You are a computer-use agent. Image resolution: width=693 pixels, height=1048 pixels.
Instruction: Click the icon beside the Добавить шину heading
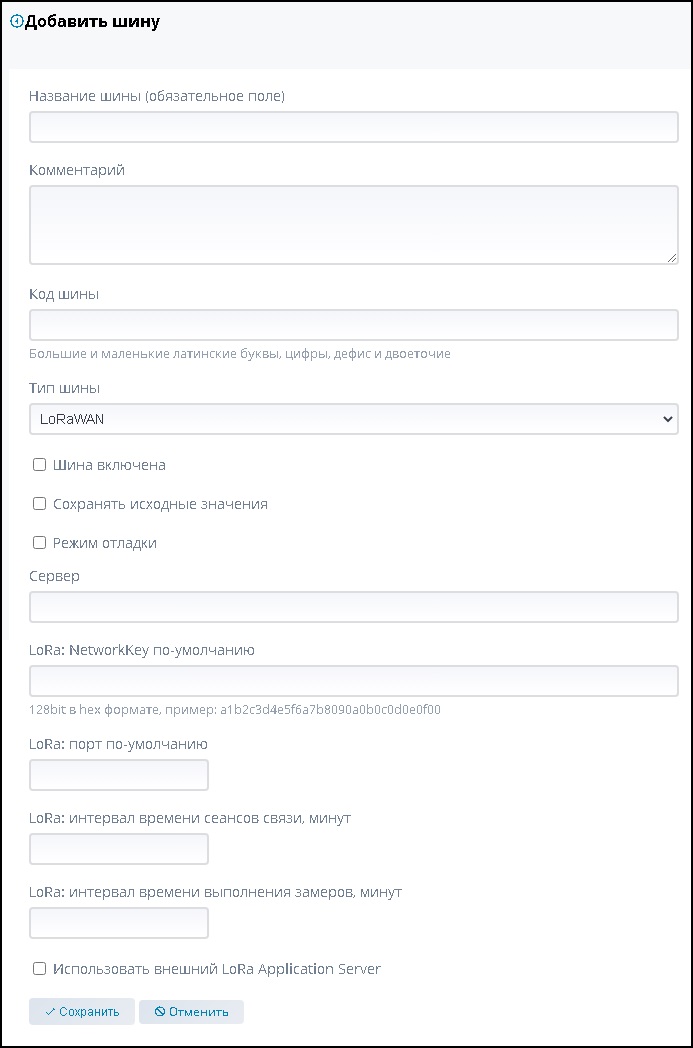[16, 22]
